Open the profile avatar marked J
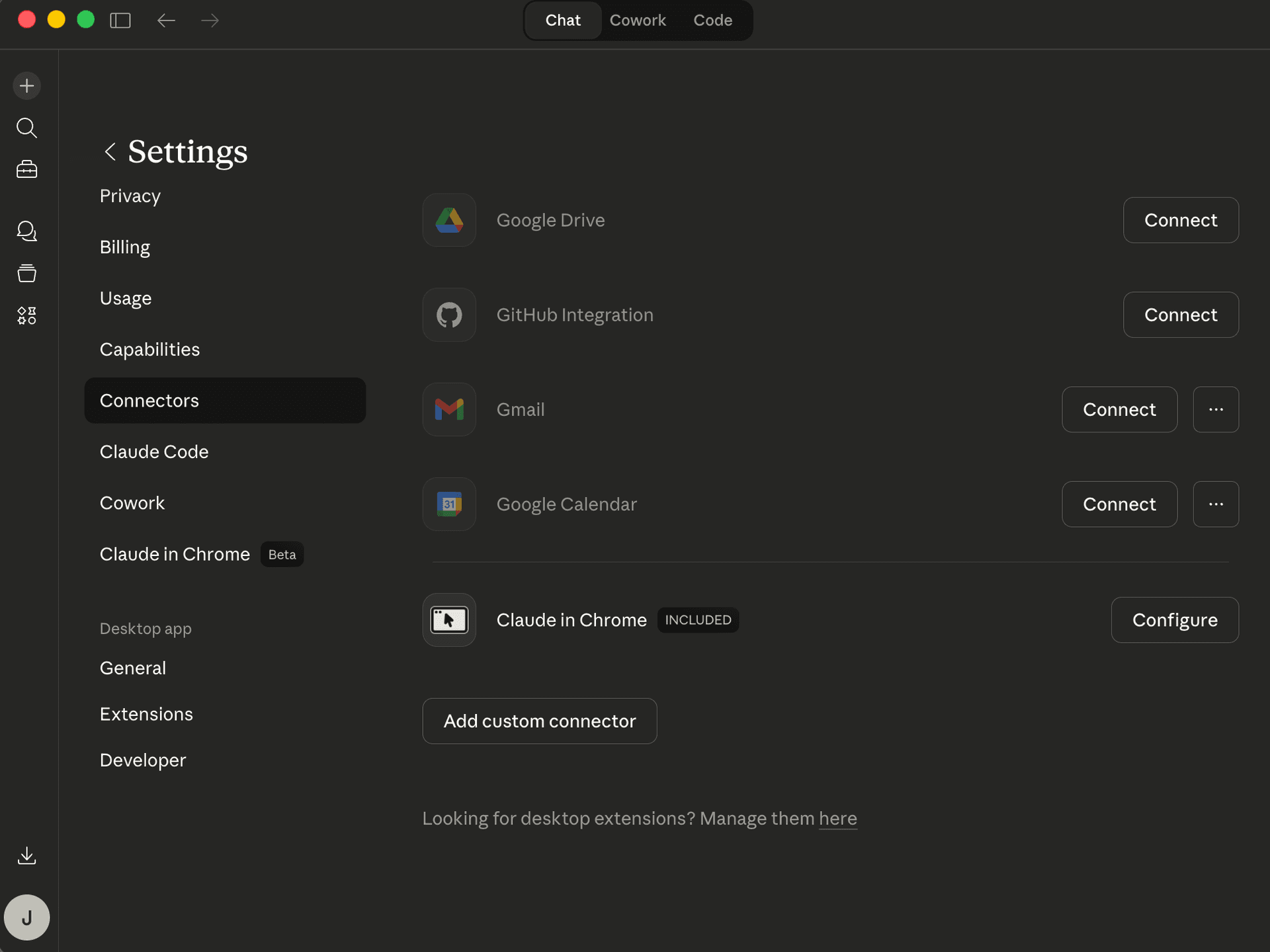Screen dimensions: 1270x952 coord(26,918)
